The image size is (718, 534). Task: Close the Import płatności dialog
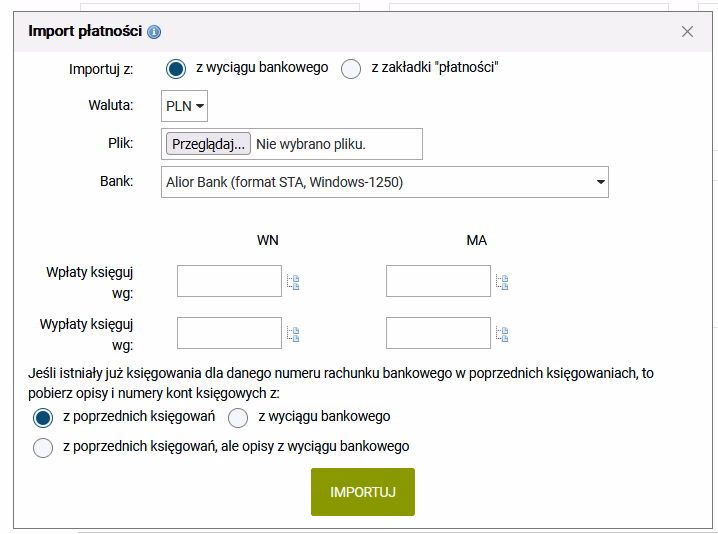pyautogui.click(x=687, y=31)
